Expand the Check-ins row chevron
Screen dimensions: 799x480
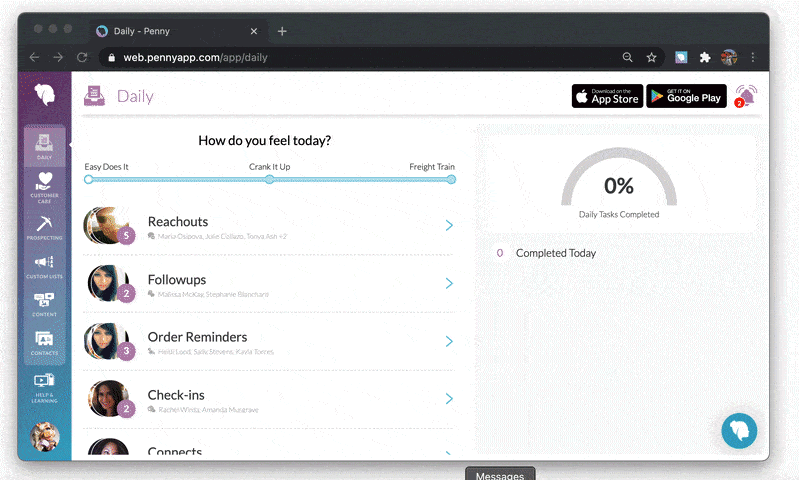(x=449, y=398)
